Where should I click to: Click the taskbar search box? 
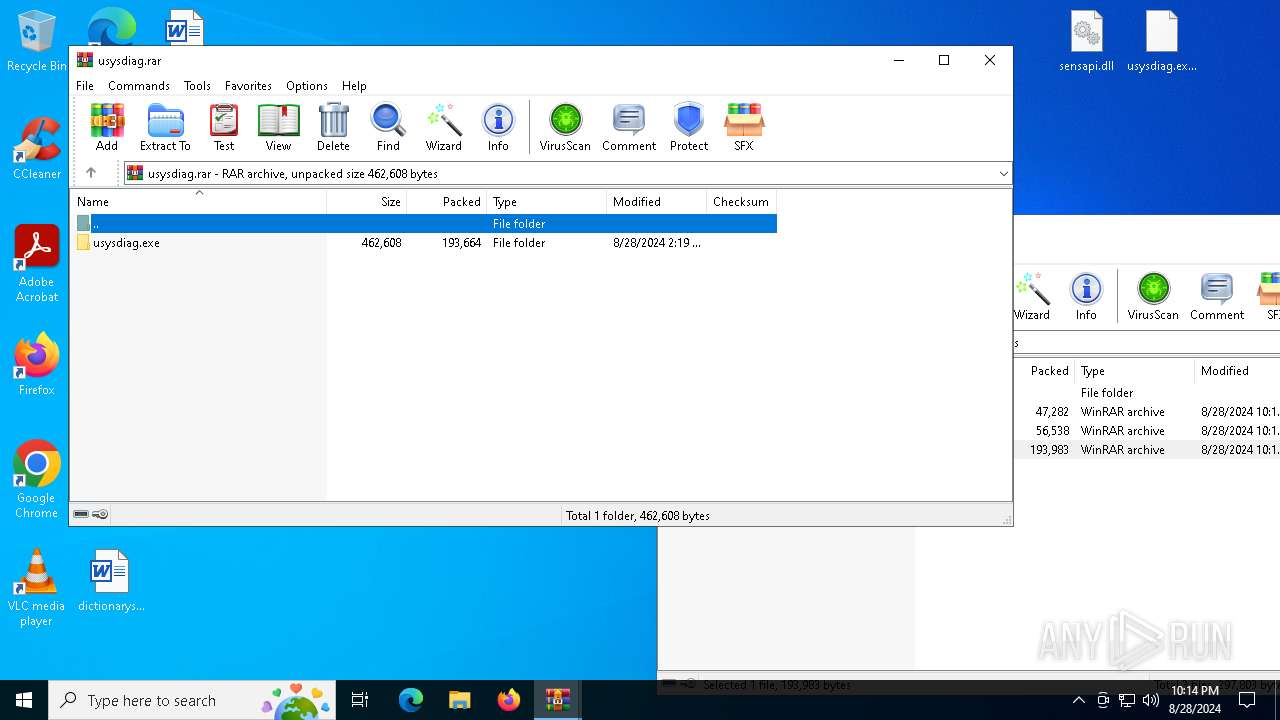(x=192, y=700)
